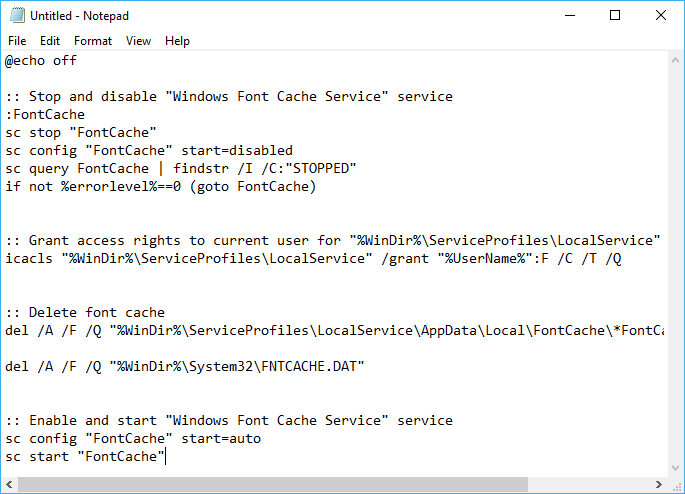Image resolution: width=685 pixels, height=494 pixels.
Task: Click the horizontal scrollbar left arrow
Action: coord(9,484)
